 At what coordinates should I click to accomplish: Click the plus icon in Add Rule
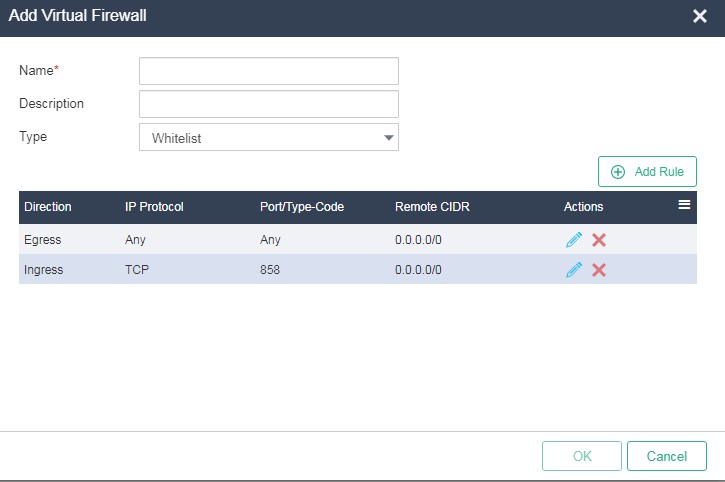coord(618,172)
